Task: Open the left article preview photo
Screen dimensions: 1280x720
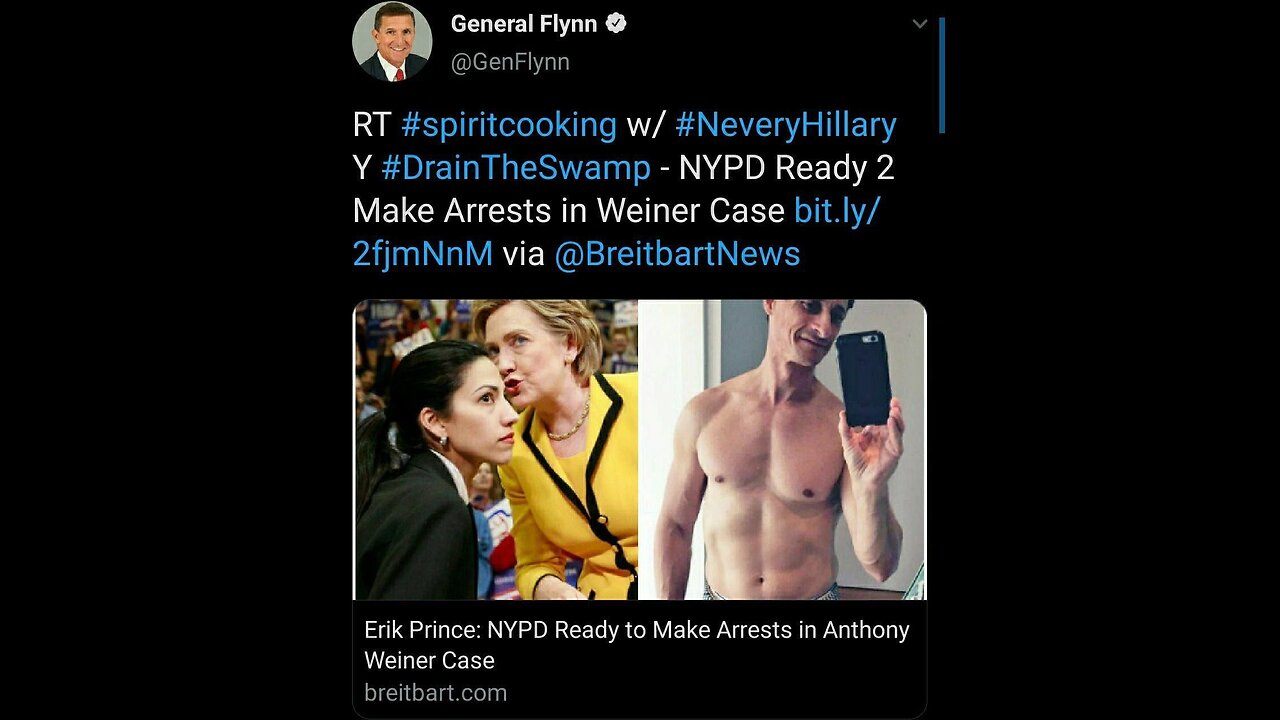Action: tap(496, 450)
